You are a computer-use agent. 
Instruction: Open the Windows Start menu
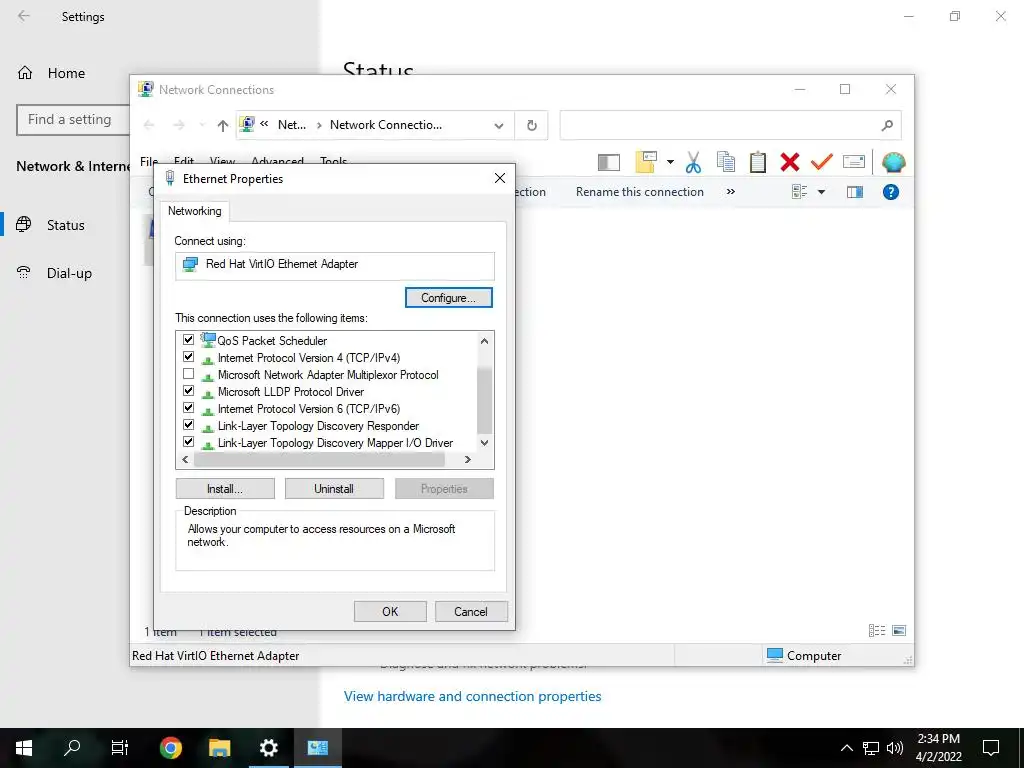(x=24, y=748)
